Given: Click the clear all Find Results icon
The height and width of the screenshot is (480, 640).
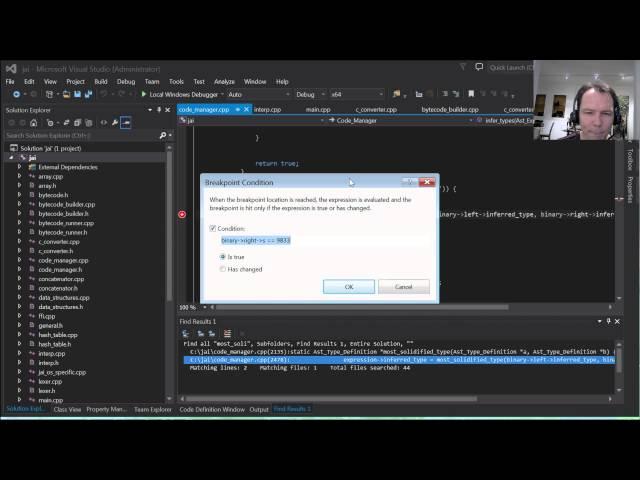Looking at the screenshot, I should click(x=227, y=333).
